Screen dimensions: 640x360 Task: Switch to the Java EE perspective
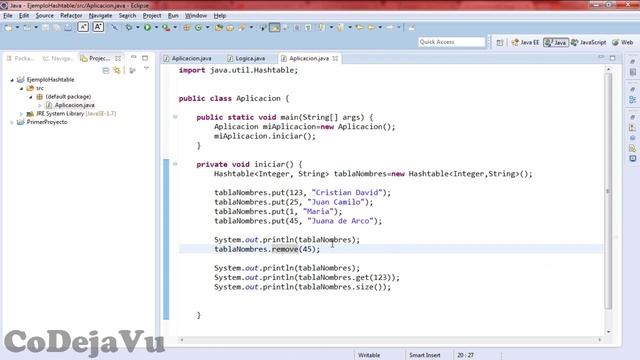(525, 42)
